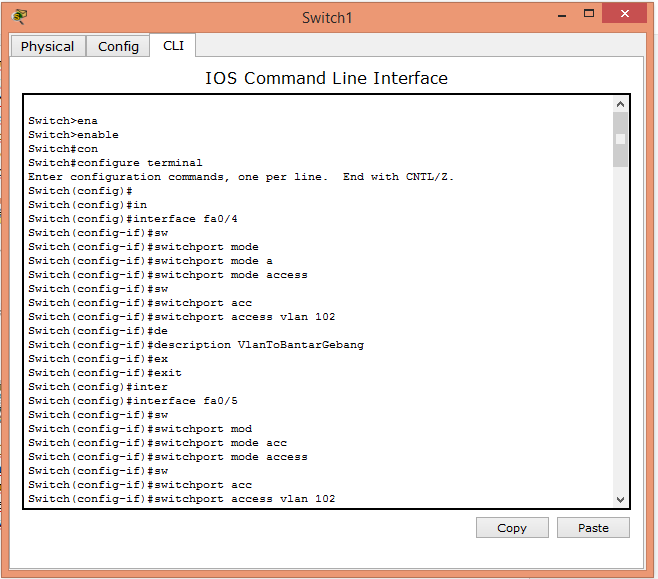Image resolution: width=658 pixels, height=579 pixels.
Task: Click the Paste button
Action: coord(593,527)
